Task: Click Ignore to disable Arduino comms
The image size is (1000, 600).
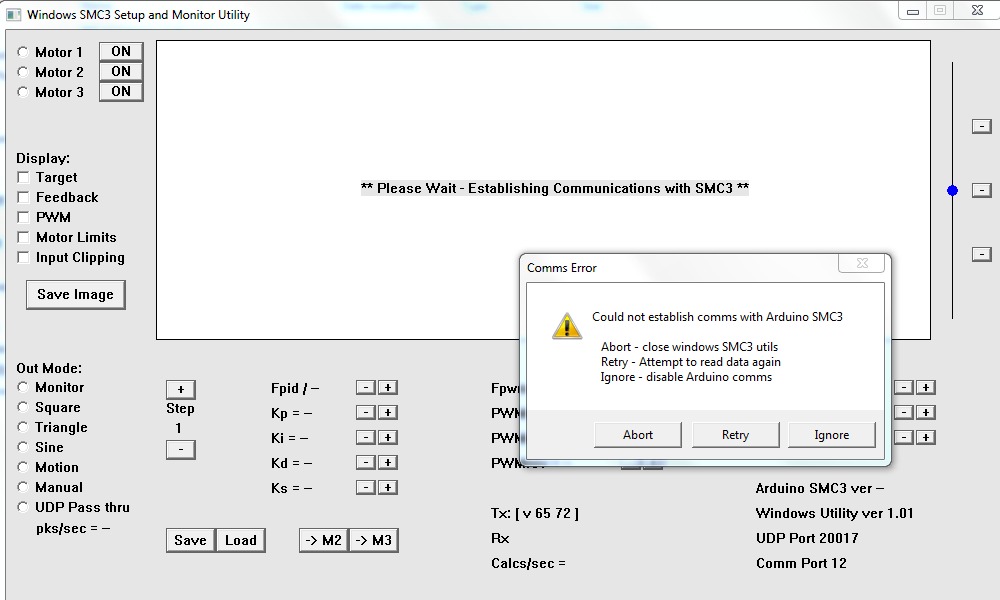Action: tap(832, 435)
